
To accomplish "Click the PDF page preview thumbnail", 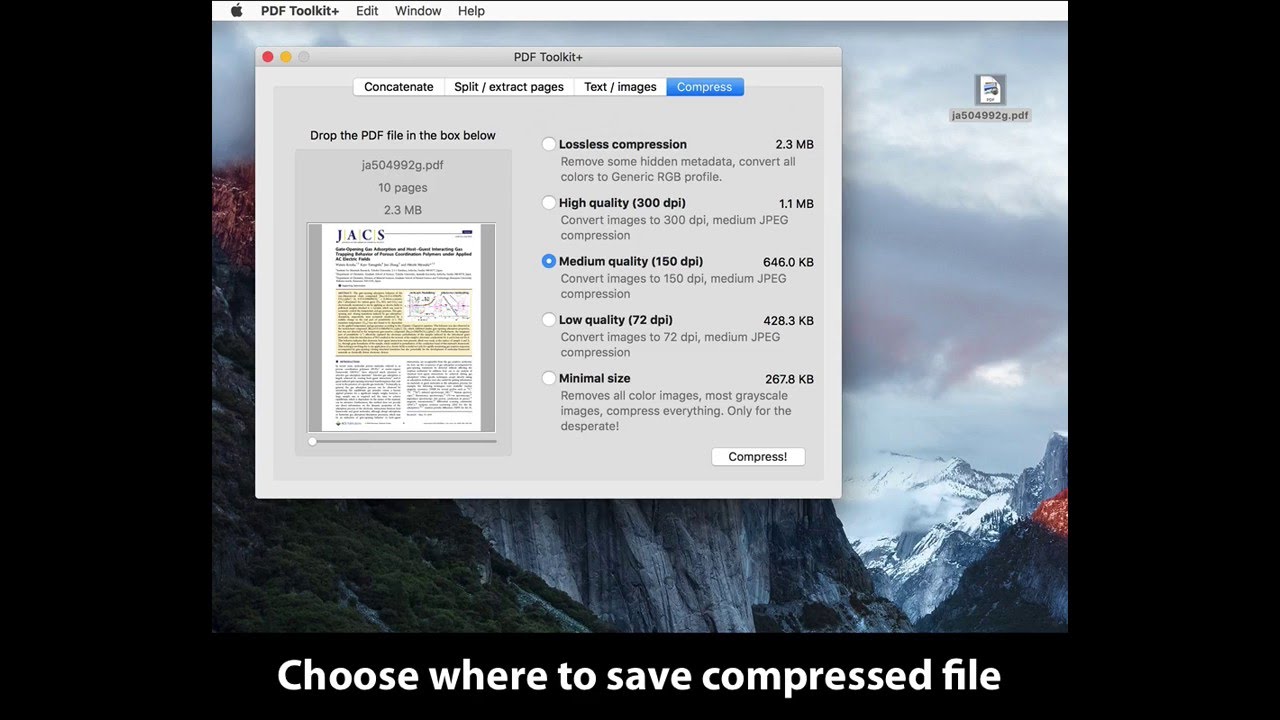I will (x=402, y=327).
